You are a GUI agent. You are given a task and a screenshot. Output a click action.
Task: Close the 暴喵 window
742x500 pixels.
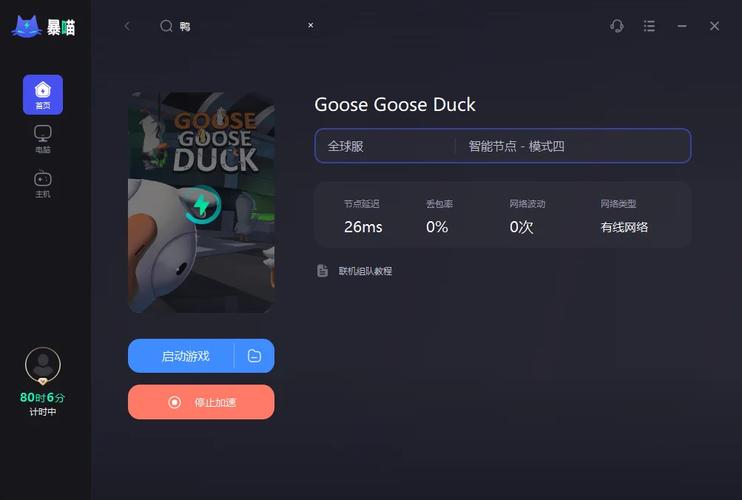[x=715, y=26]
